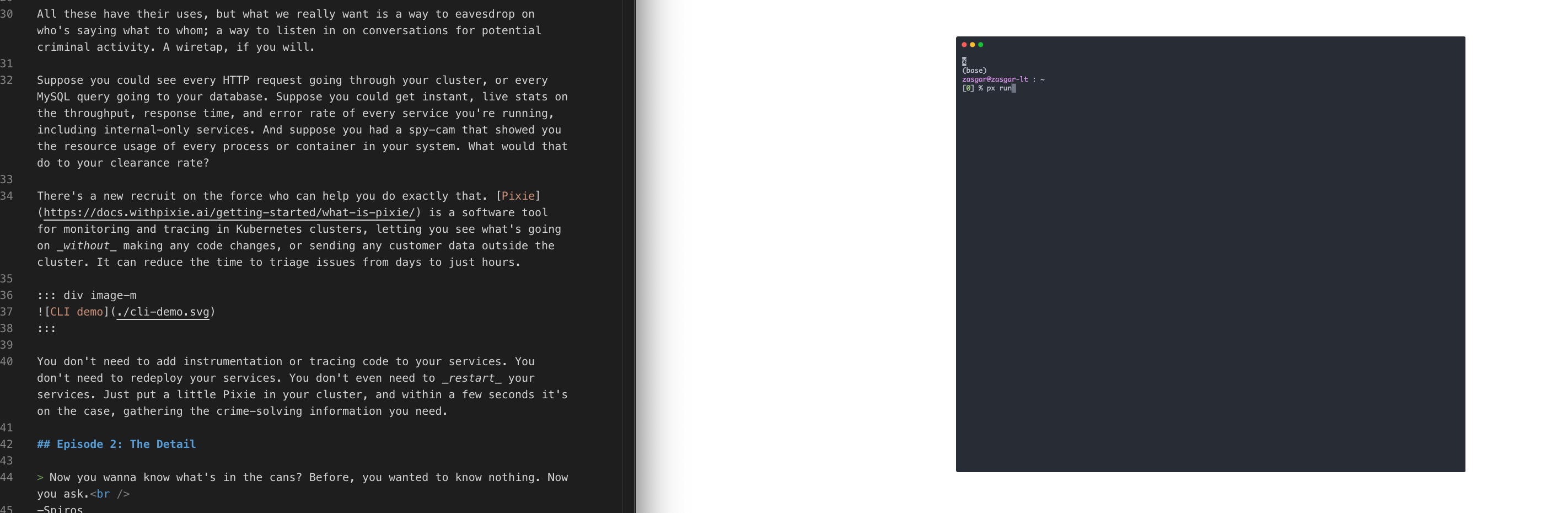Click the '_restart_' italic word
Image resolution: width=1568 pixels, height=513 pixels.
(x=472, y=378)
